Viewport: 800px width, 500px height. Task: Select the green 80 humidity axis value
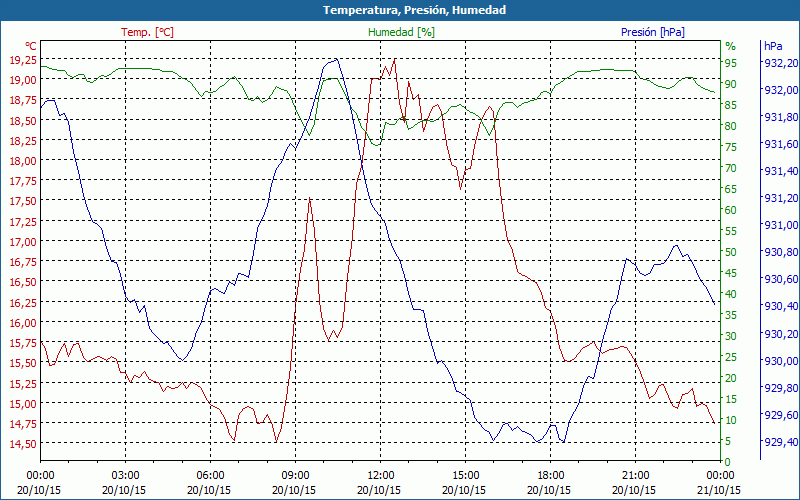(731, 126)
